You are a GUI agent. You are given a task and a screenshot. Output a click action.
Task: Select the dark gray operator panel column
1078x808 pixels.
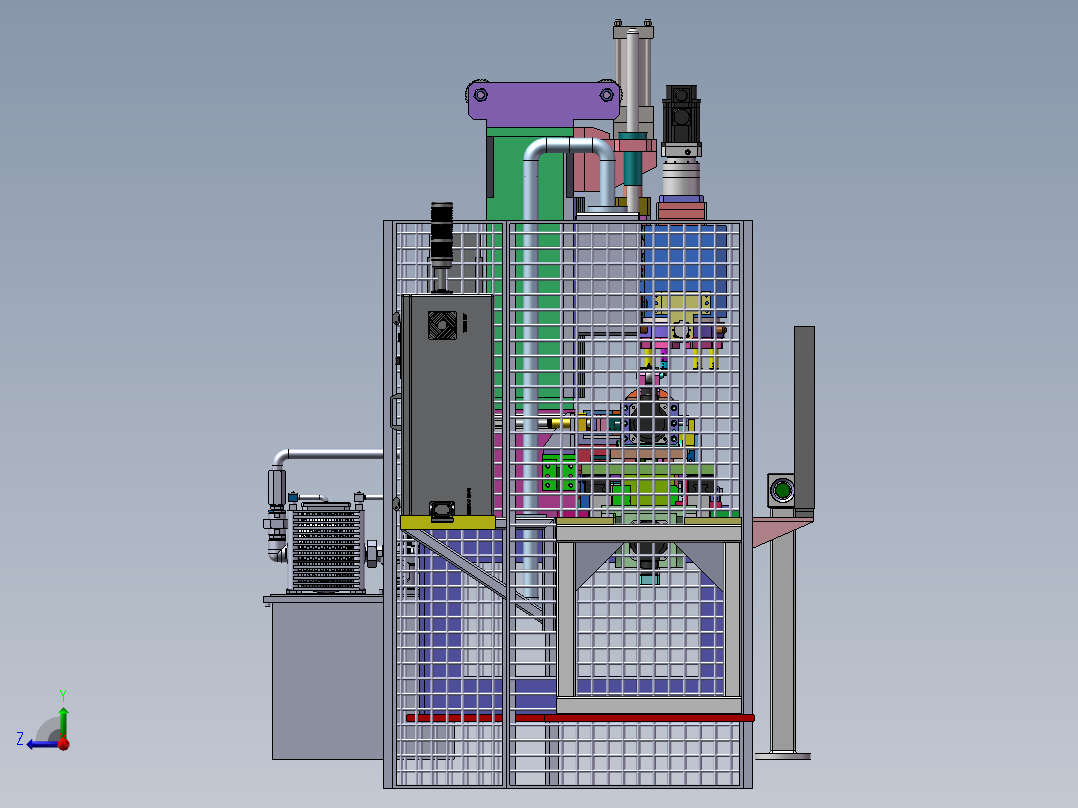(x=804, y=418)
